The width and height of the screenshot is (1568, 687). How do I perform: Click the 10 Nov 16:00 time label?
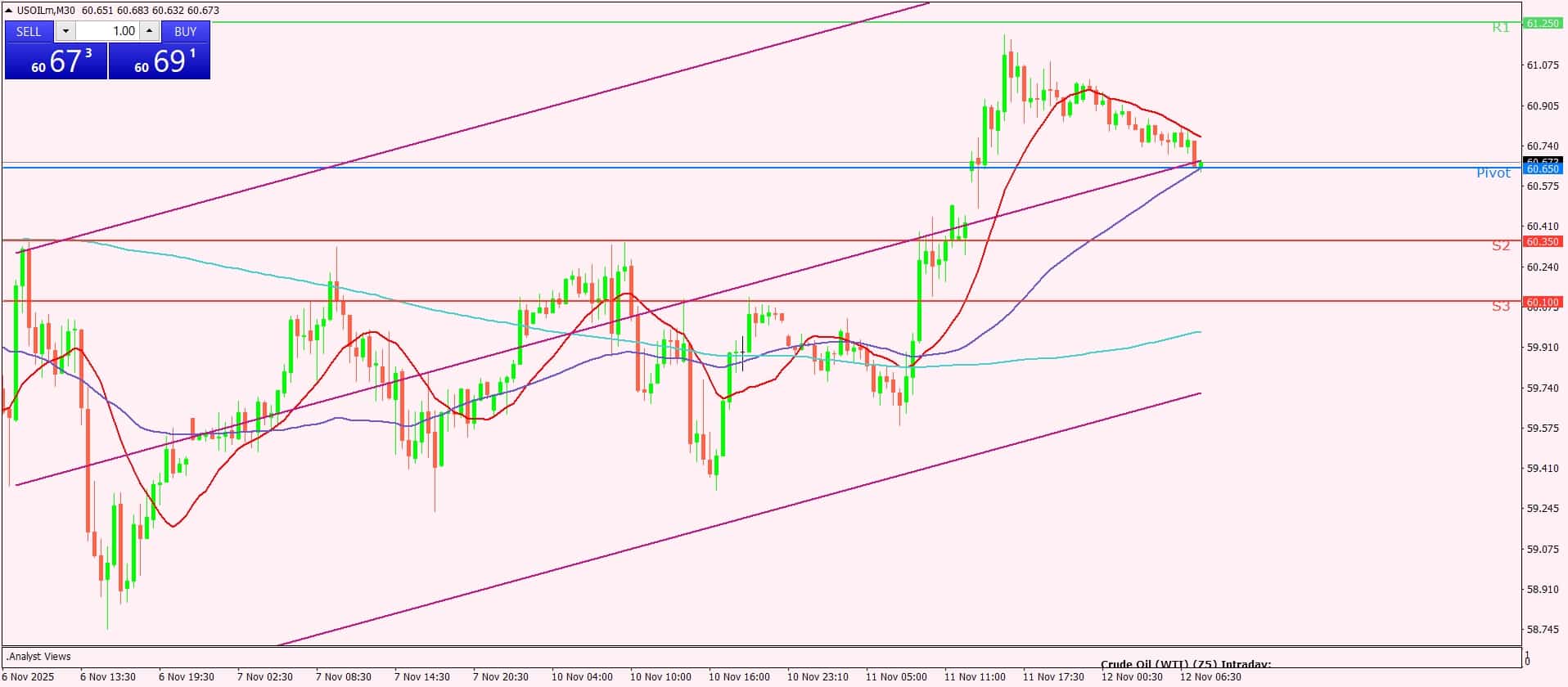point(739,676)
